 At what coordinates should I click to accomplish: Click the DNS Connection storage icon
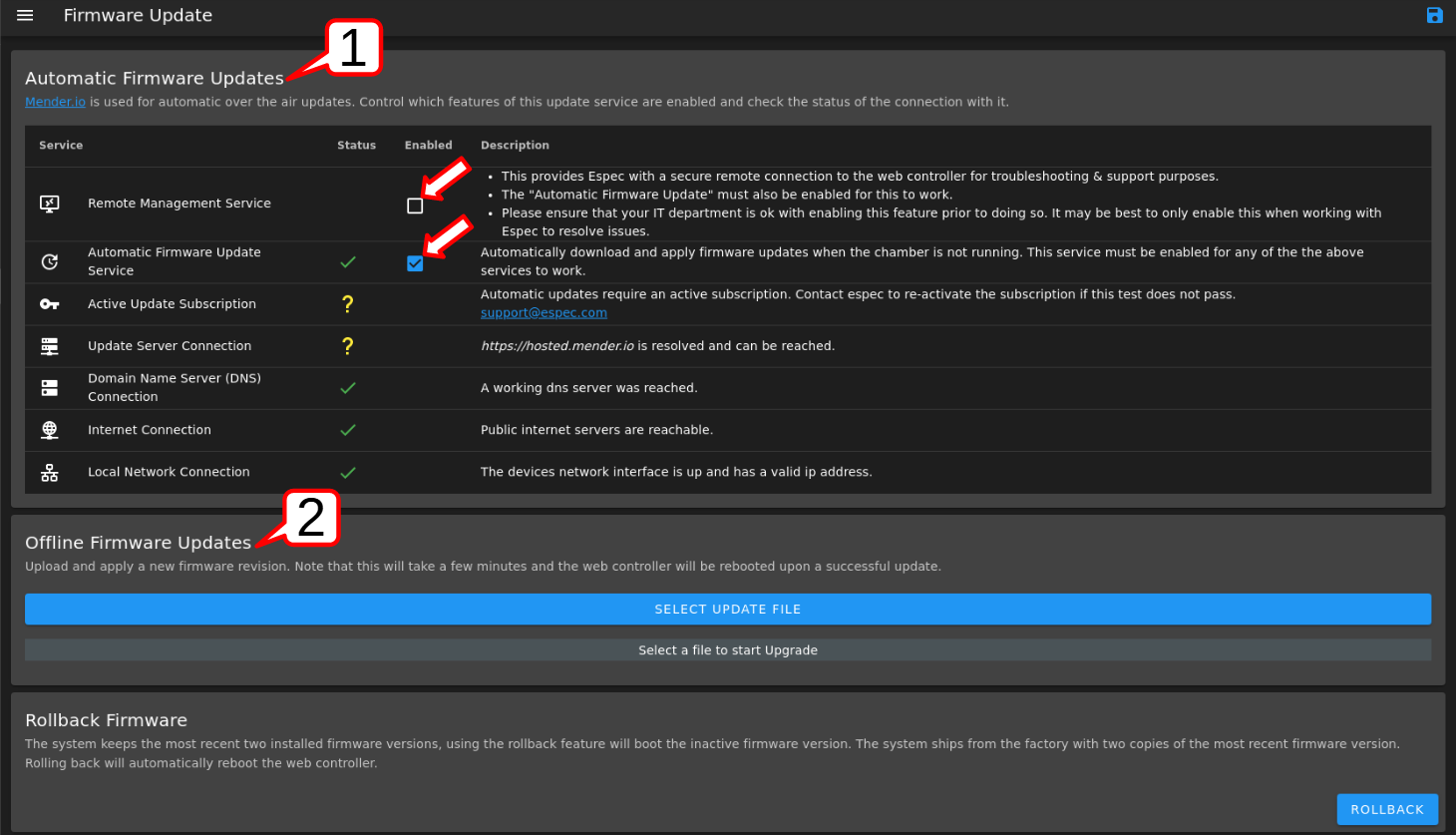49,388
